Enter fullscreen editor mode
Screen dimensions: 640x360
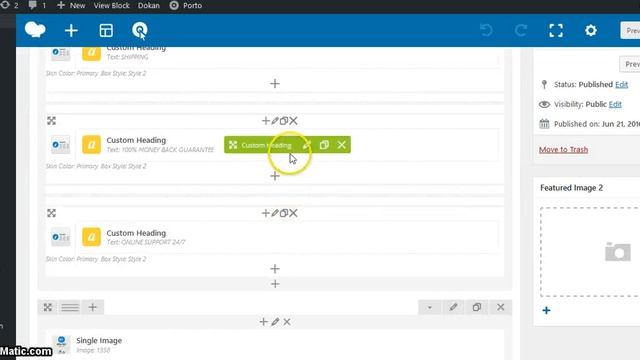tap(556, 31)
